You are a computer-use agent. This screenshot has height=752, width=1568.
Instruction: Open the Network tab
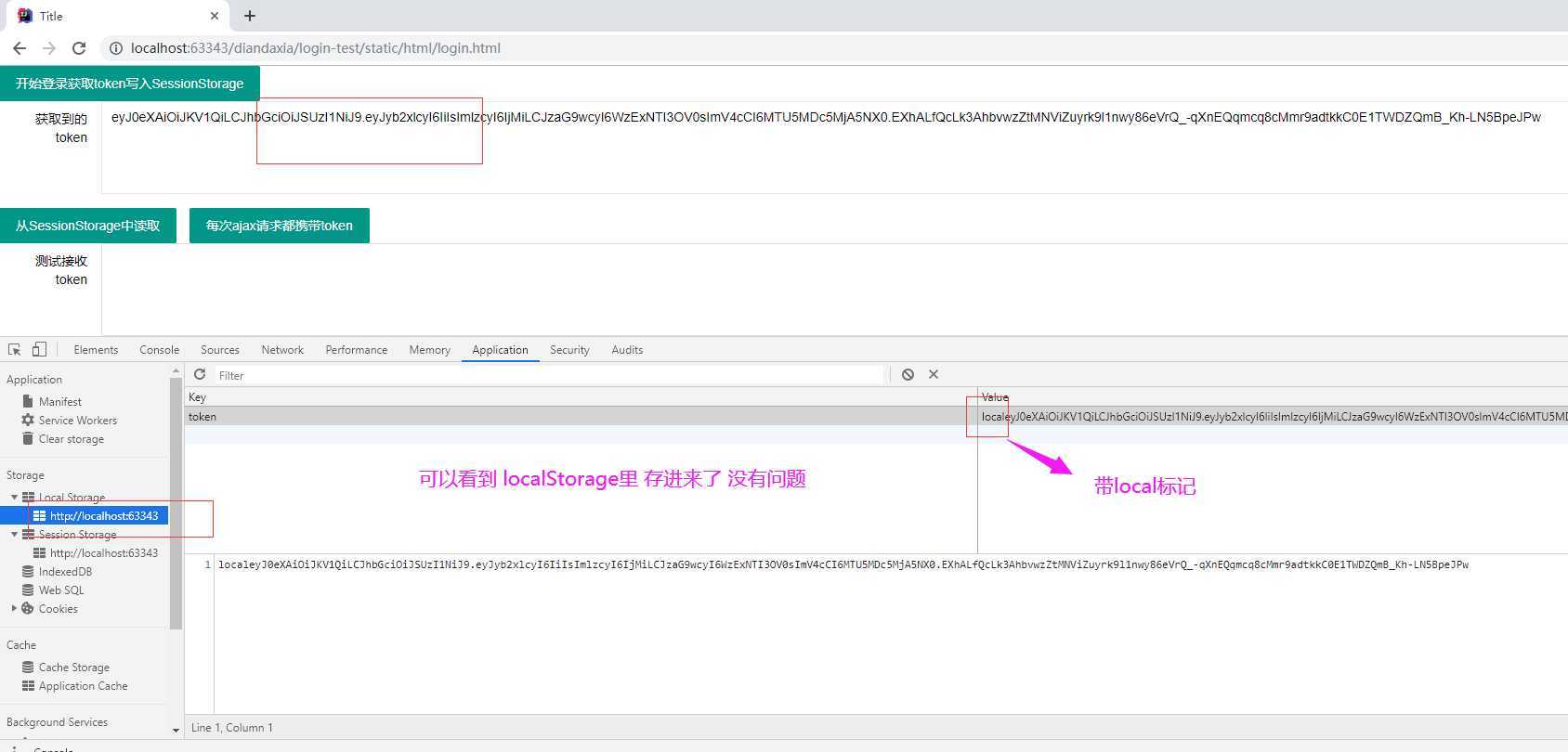[282, 350]
